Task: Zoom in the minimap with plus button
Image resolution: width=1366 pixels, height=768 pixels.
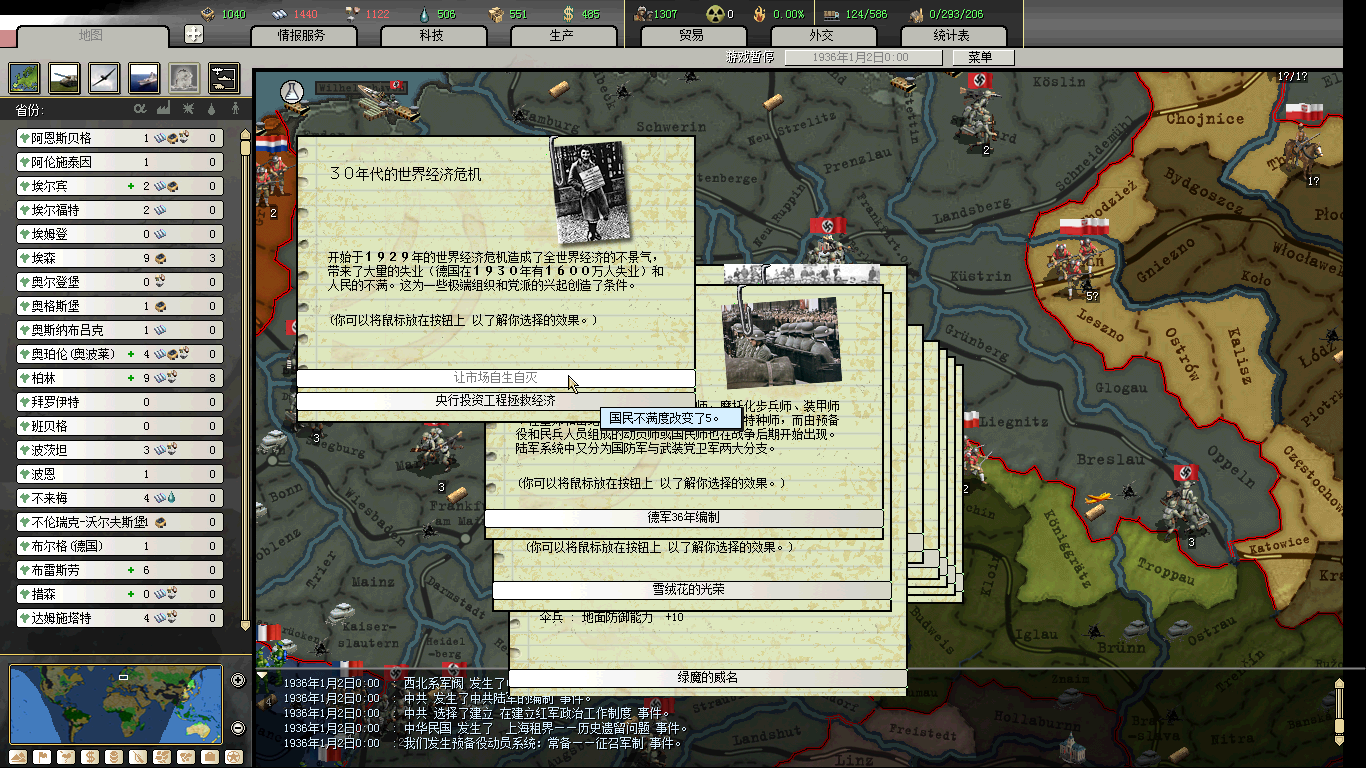Action: tap(238, 680)
